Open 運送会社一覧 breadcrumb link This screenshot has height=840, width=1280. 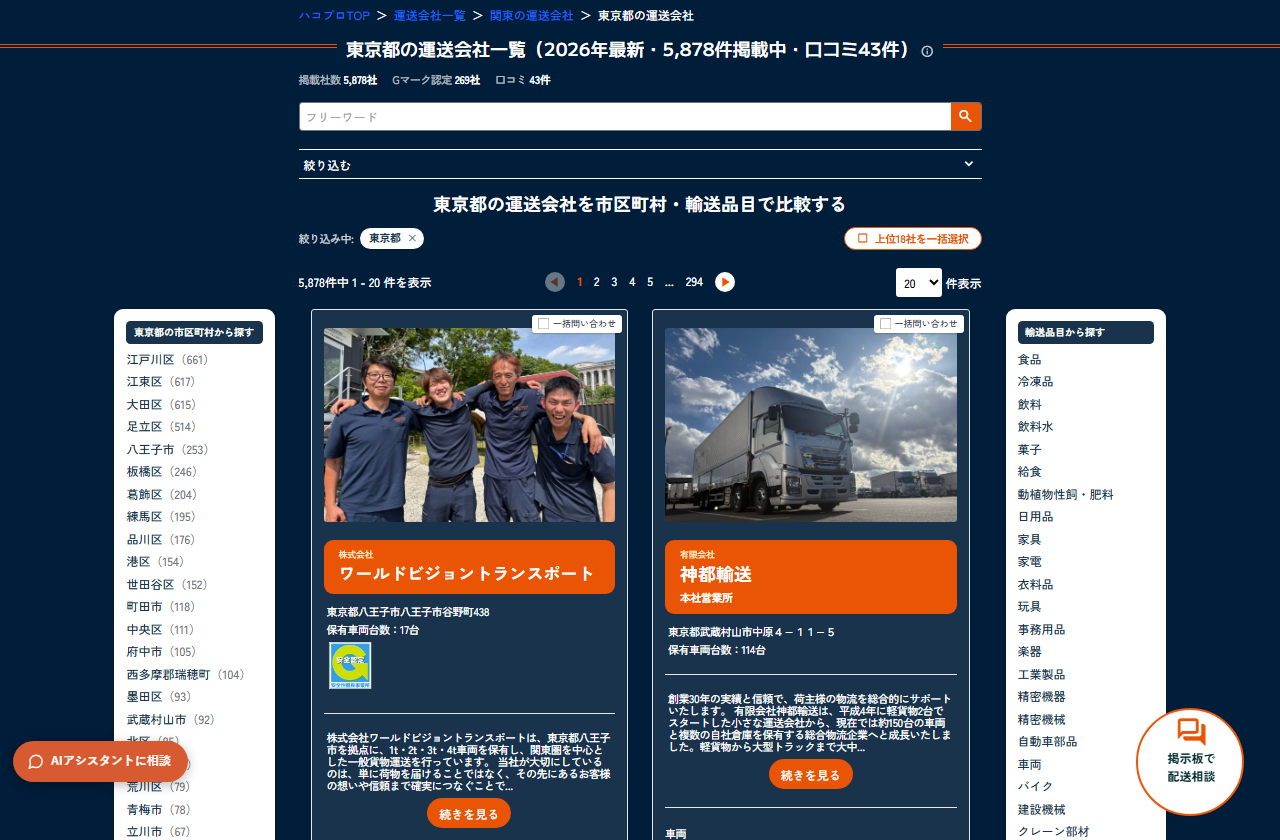click(x=430, y=16)
